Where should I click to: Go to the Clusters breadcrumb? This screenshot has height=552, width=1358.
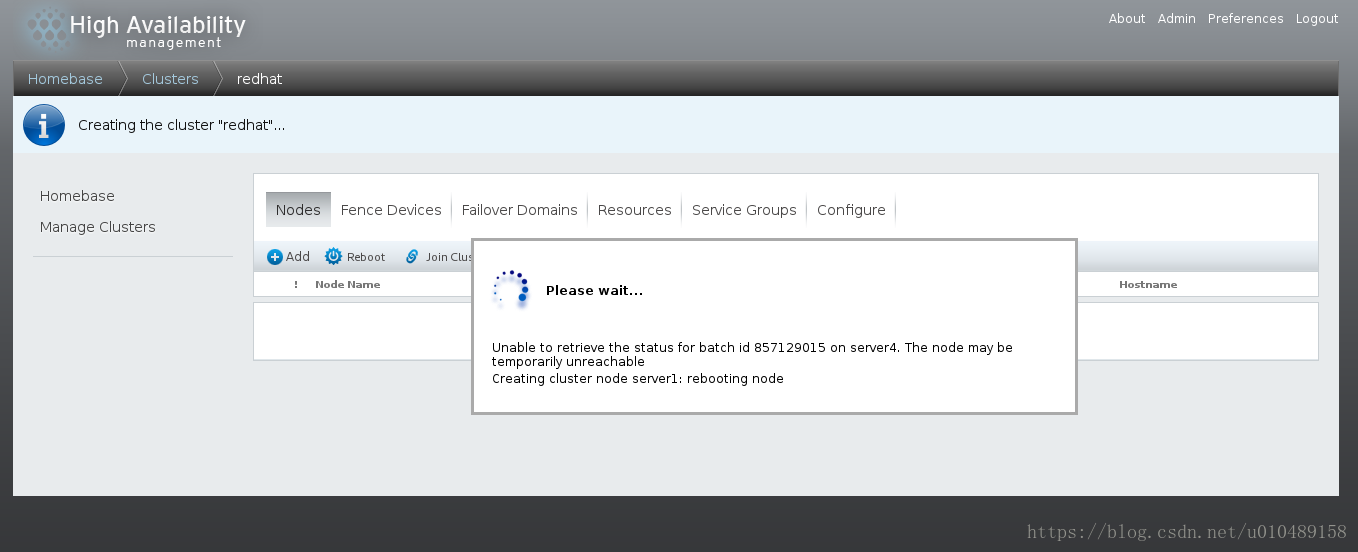170,79
